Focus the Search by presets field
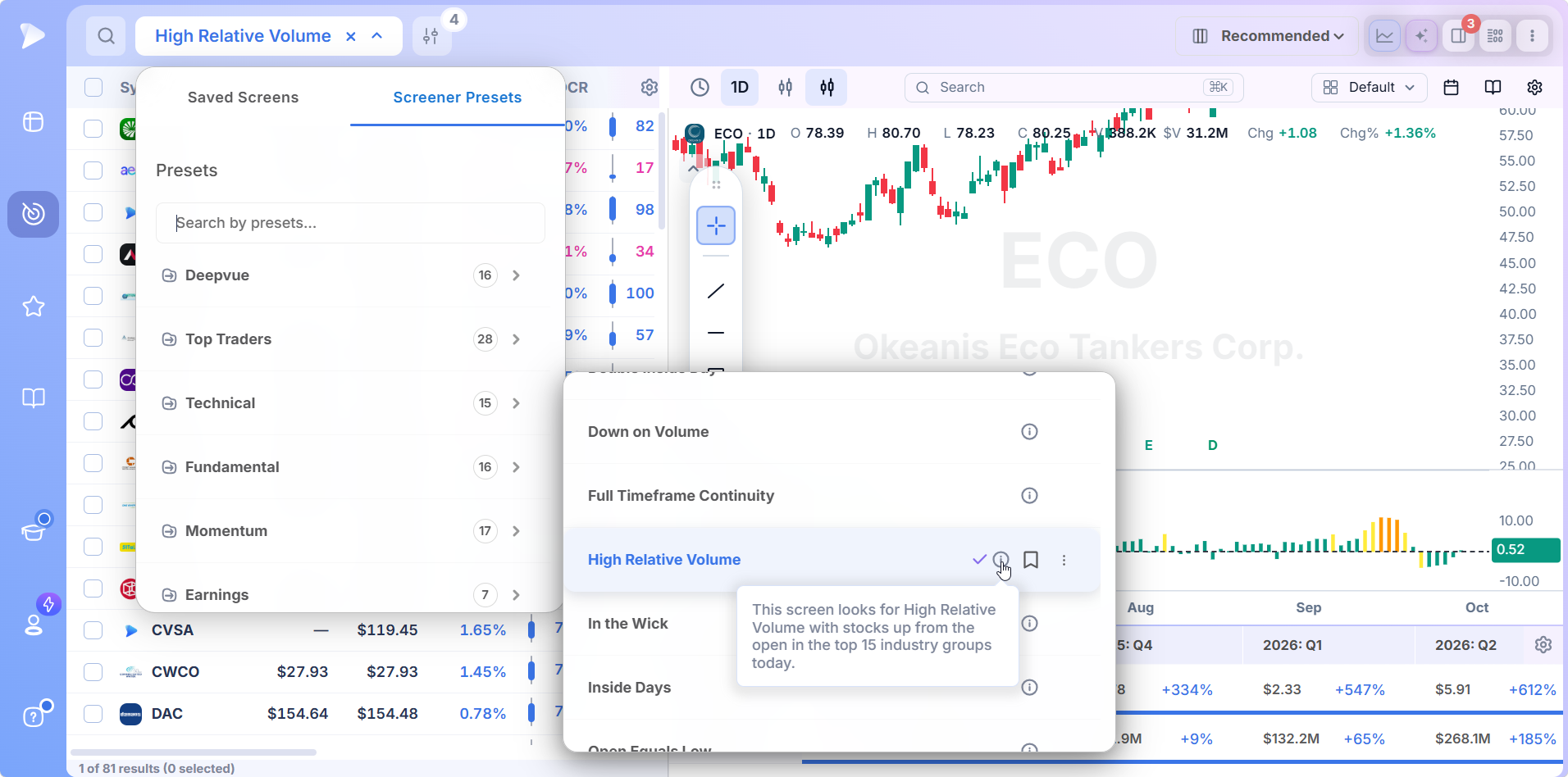Screen dimensions: 1568x777 [351, 223]
